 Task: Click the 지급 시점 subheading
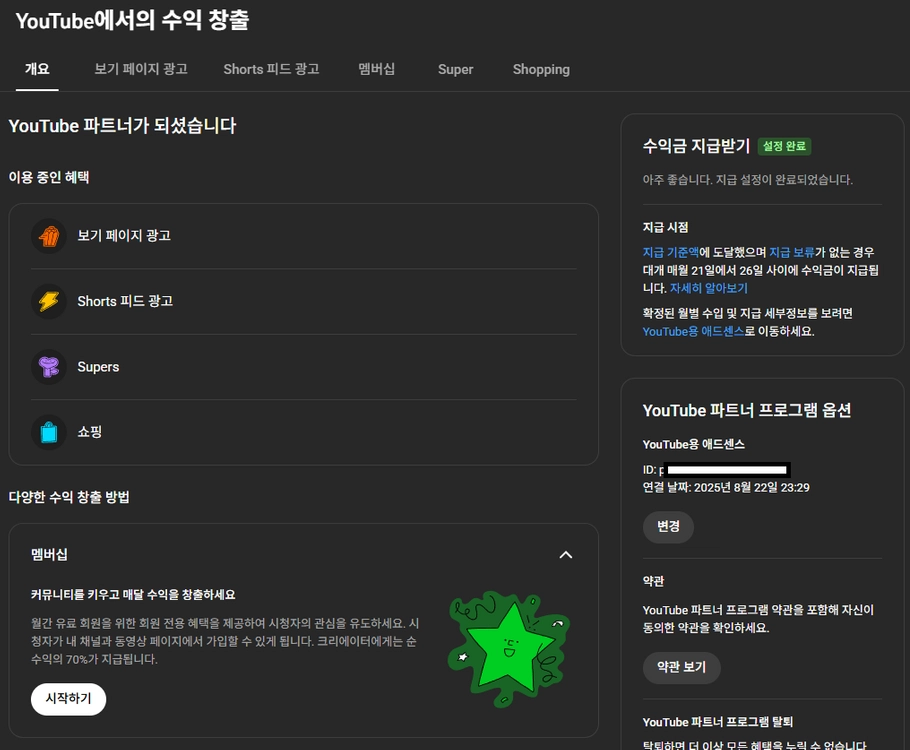tap(665, 228)
